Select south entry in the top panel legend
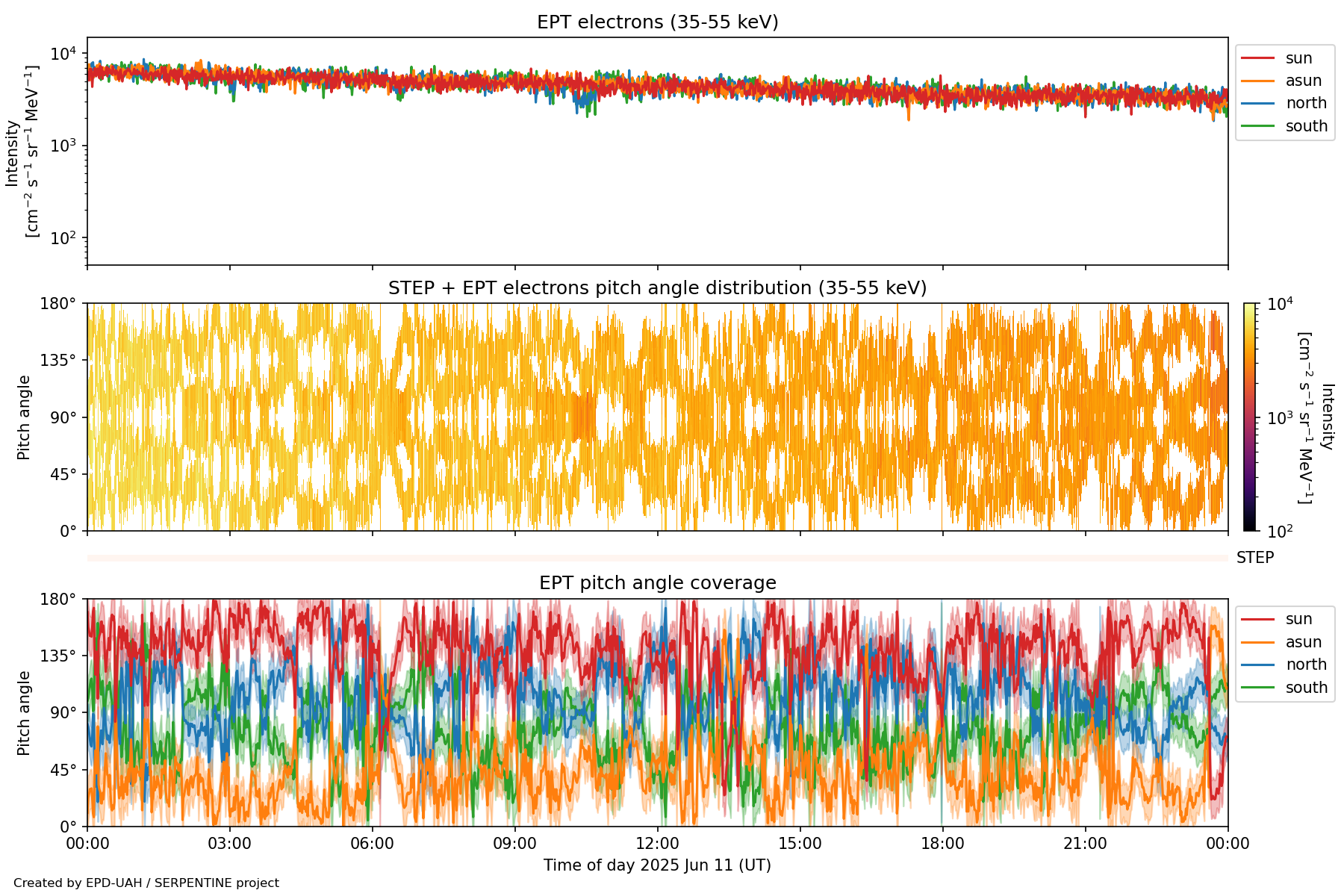The image size is (1344, 896). click(1306, 126)
